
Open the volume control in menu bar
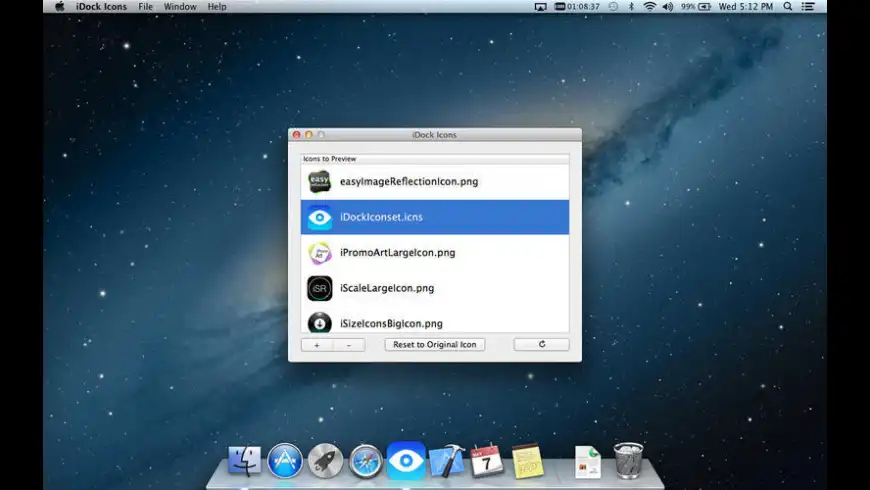[668, 7]
